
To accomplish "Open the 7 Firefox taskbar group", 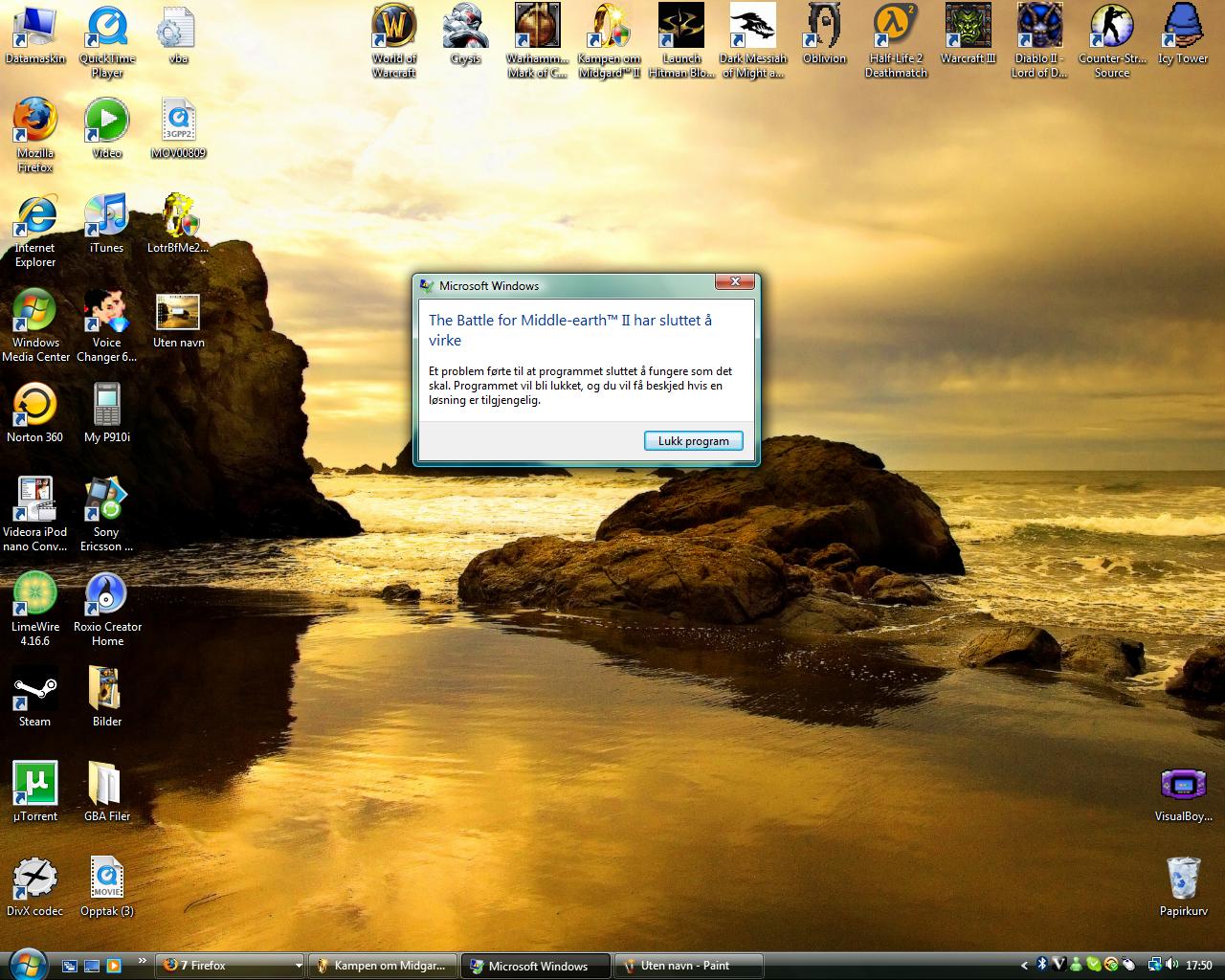I will (x=230, y=966).
